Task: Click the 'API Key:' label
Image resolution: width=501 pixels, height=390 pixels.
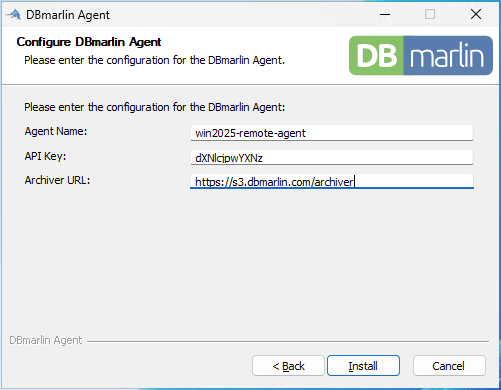Action: coord(45,156)
